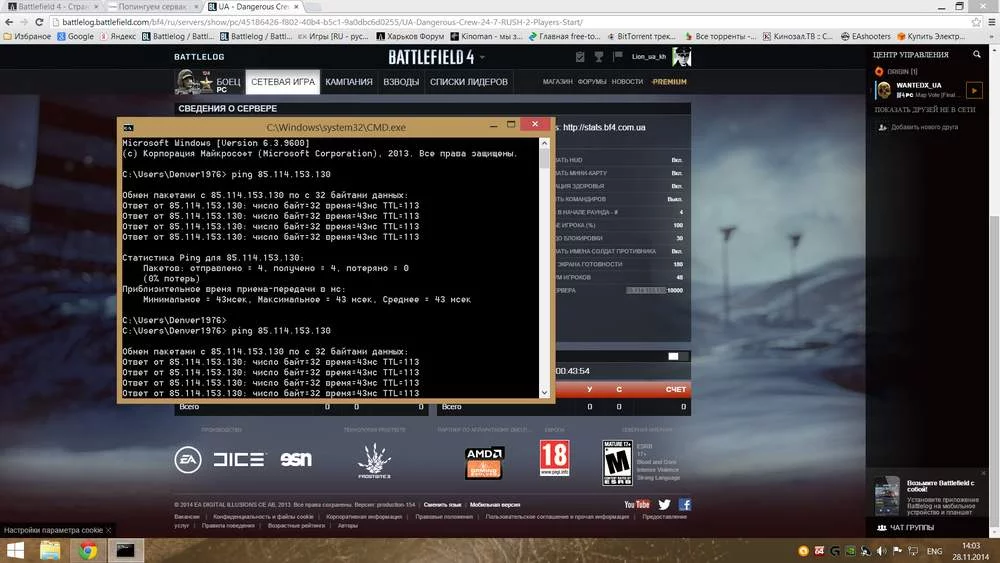The width and height of the screenshot is (1000, 563).
Task: Open ЧАТ ГРУППЫ panel
Action: click(x=906, y=528)
